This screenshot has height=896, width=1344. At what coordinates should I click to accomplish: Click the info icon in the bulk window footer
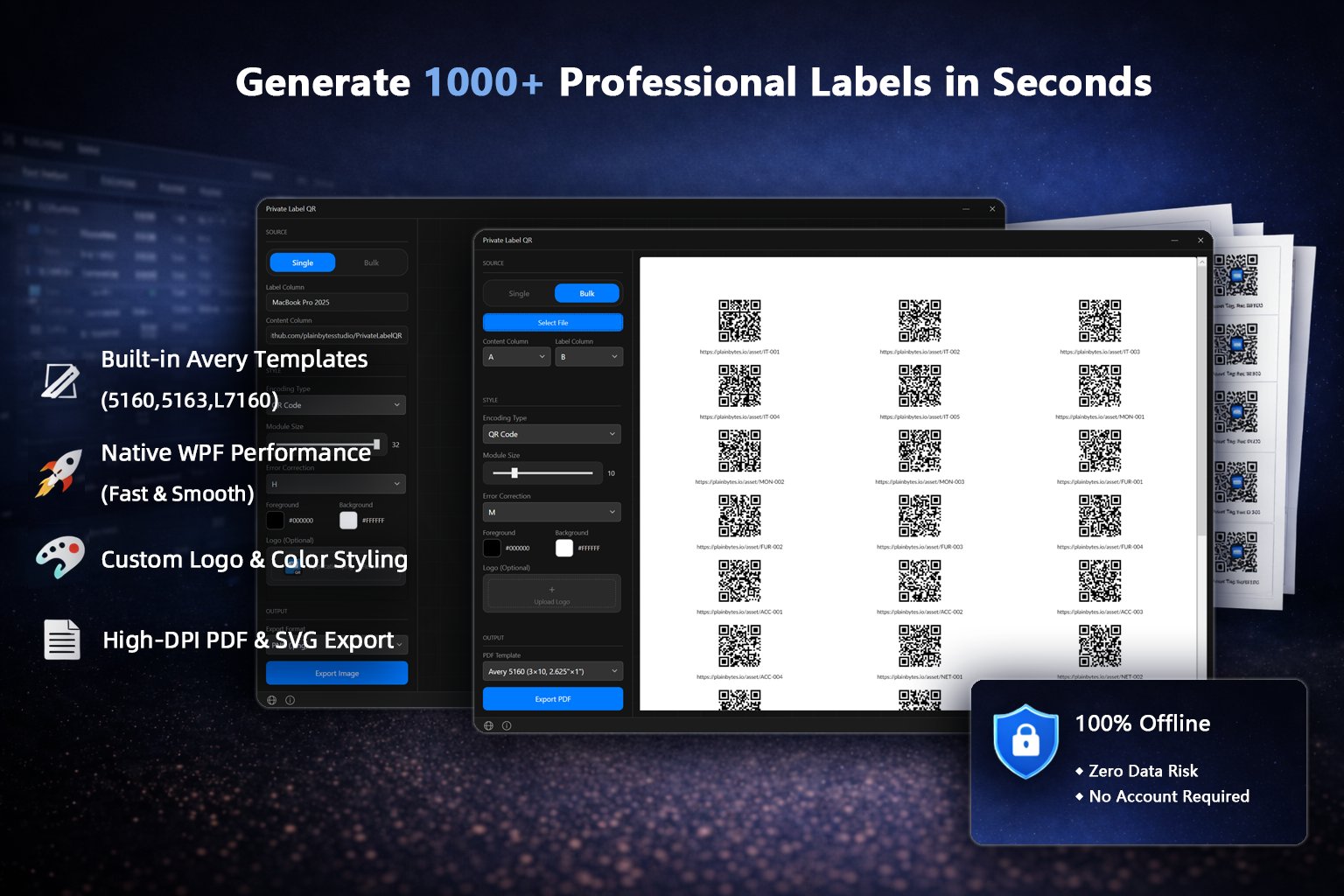point(506,724)
